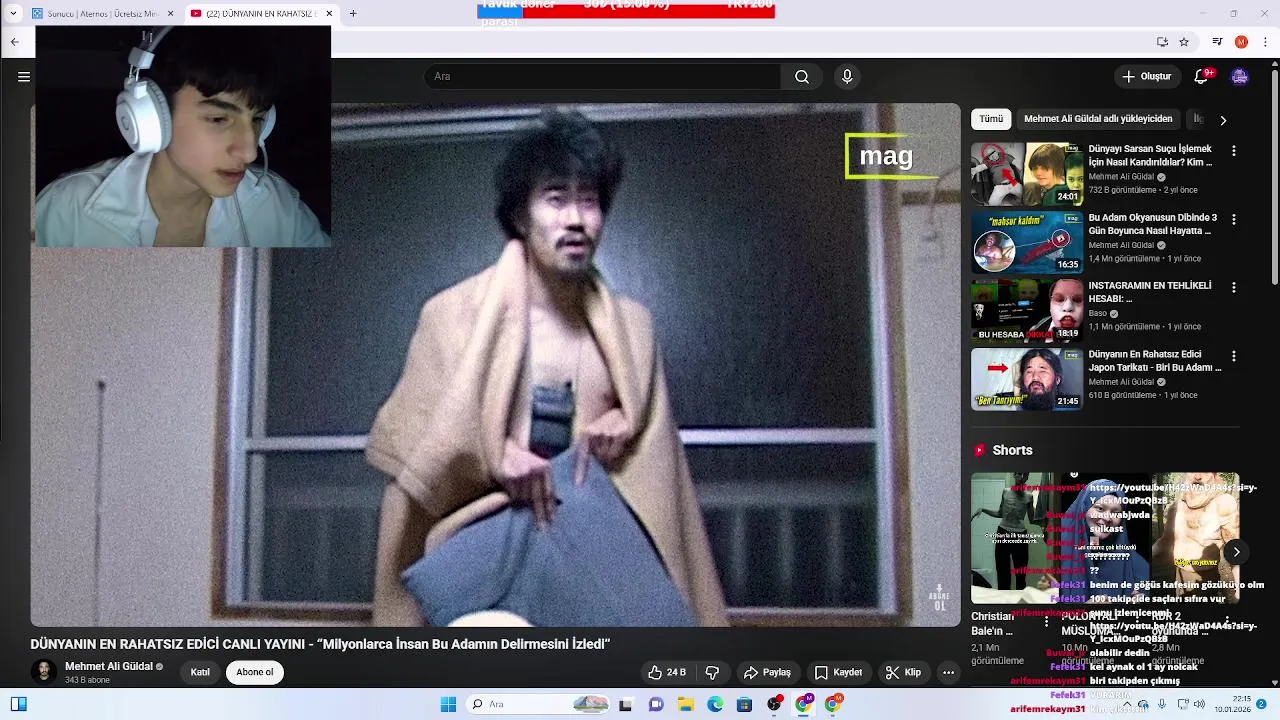Image resolution: width=1280 pixels, height=720 pixels.
Task: Open the YouTube hamburger guide menu
Action: (x=24, y=77)
